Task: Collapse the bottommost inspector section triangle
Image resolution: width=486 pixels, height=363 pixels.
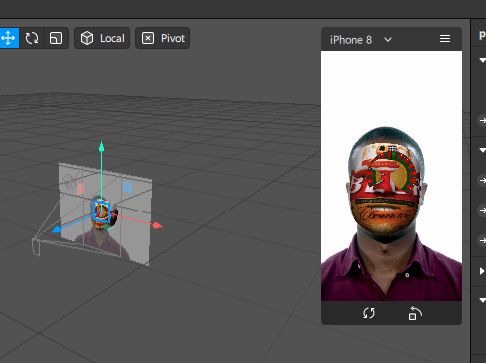Action: coord(482,300)
